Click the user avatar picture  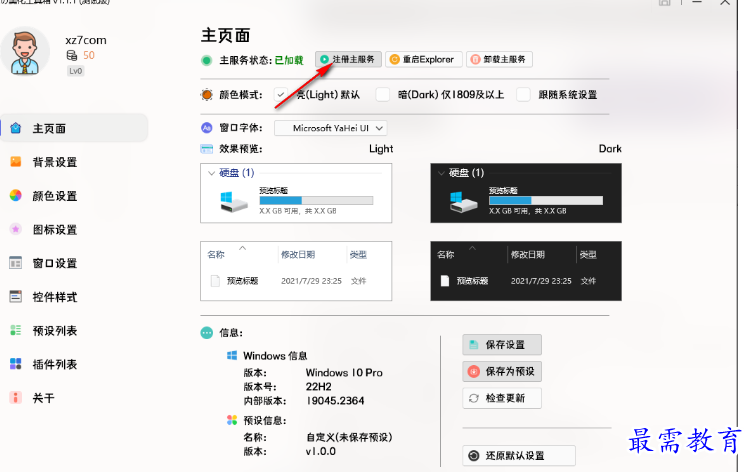24,52
